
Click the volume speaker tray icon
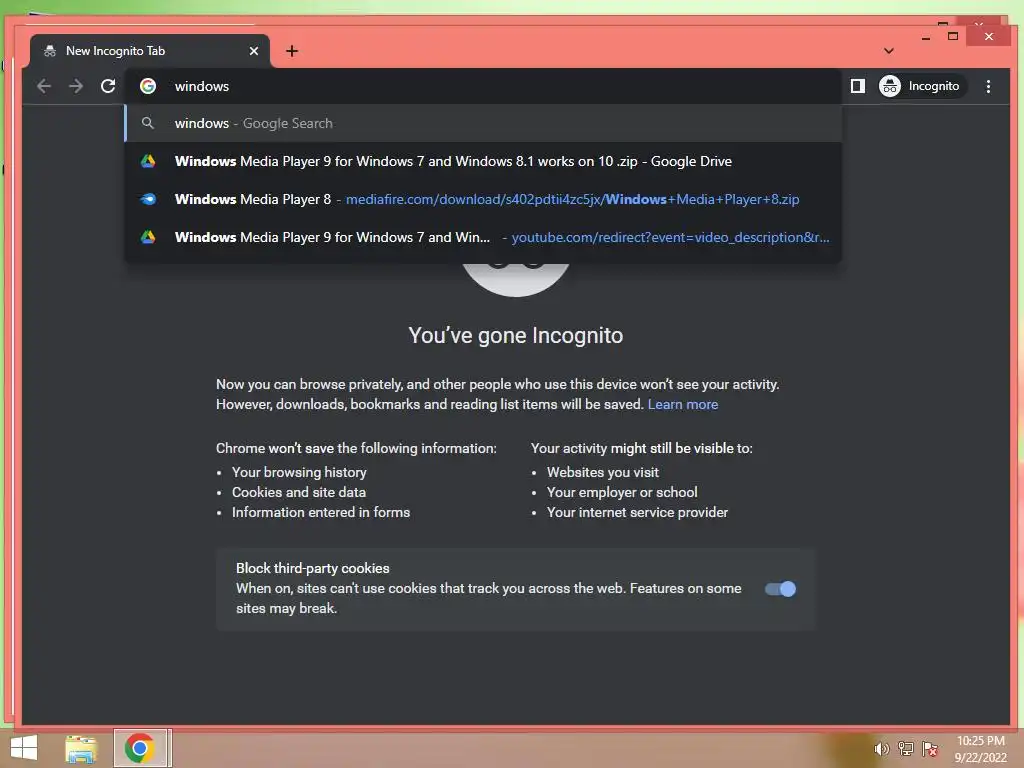882,749
